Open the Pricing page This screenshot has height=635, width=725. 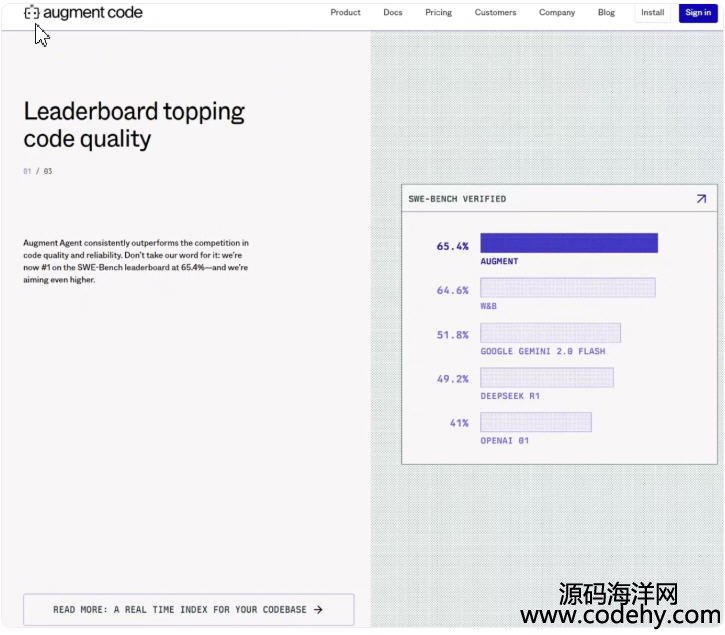[x=438, y=12]
